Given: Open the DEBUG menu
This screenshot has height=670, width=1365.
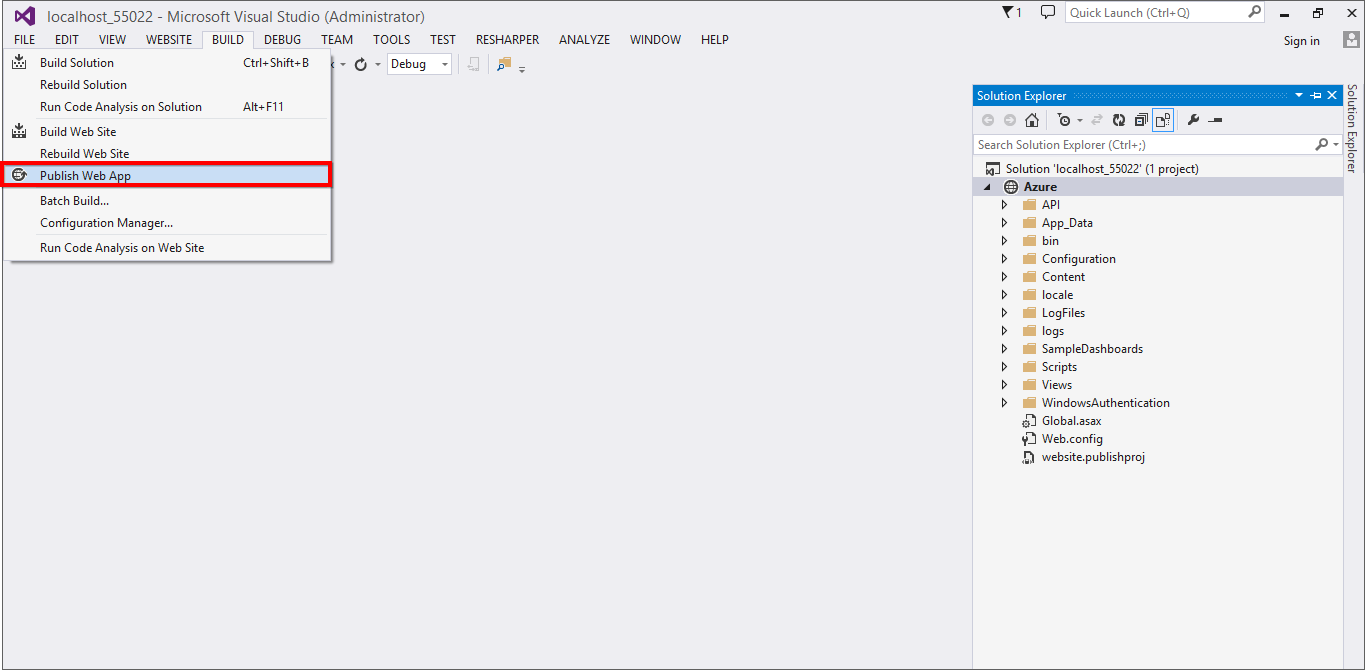Looking at the screenshot, I should coord(283,40).
